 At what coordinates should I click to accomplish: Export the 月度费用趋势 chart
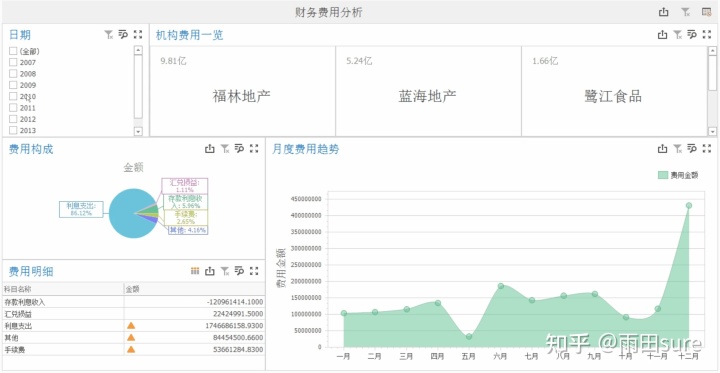[662, 148]
